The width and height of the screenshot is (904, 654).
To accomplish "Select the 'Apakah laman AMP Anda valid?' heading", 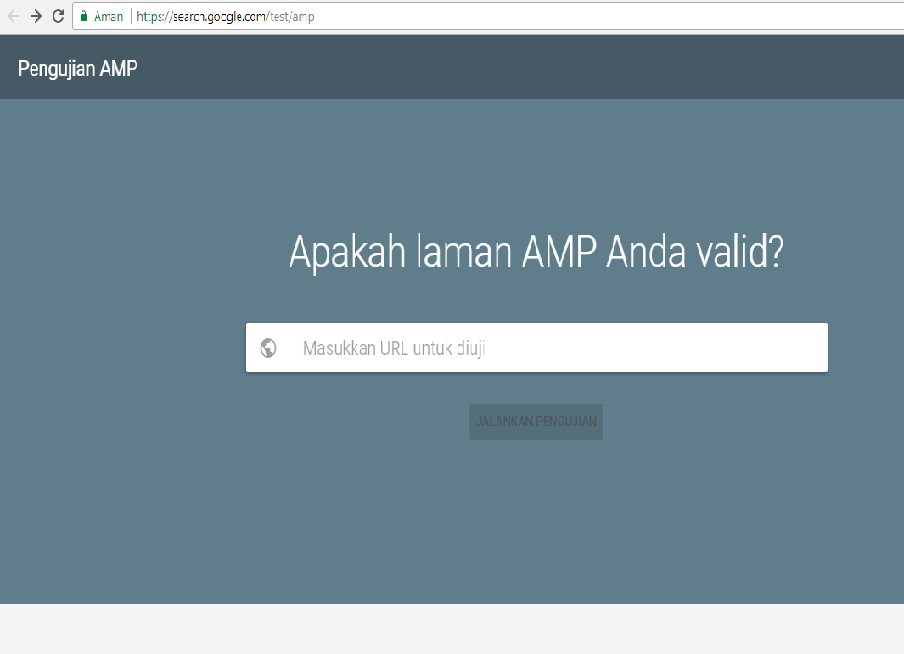I will 536,252.
